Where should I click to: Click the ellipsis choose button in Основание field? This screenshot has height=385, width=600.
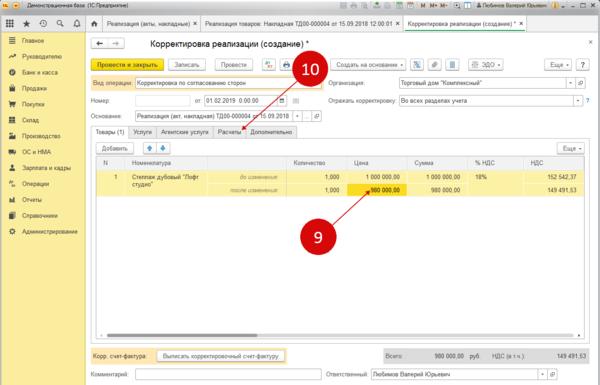pyautogui.click(x=307, y=116)
